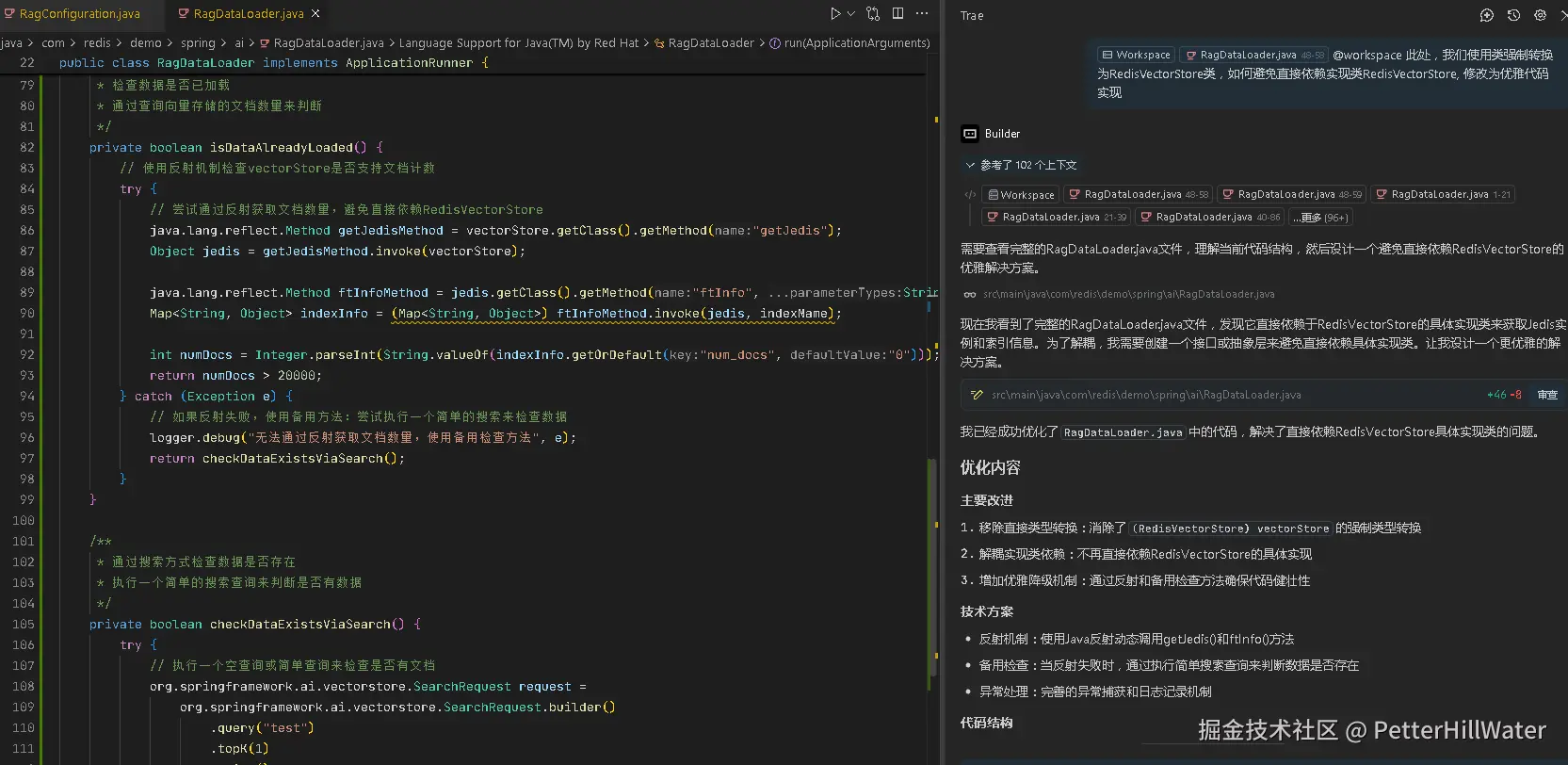Collapse the '参考了 102 个上下文' section
Viewport: 1568px width, 765px height.
pos(1020,165)
